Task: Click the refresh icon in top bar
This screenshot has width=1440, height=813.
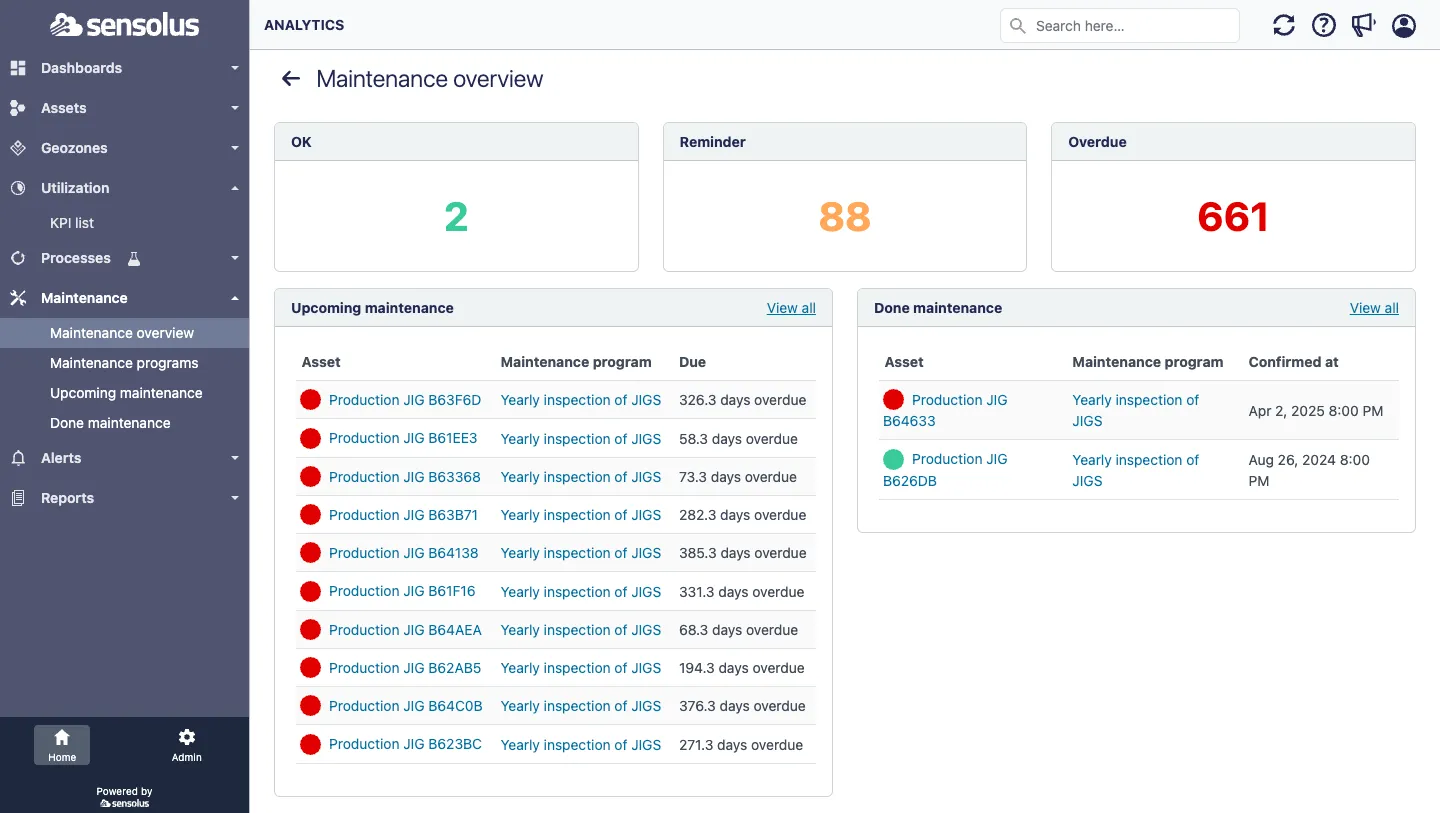Action: click(1284, 26)
